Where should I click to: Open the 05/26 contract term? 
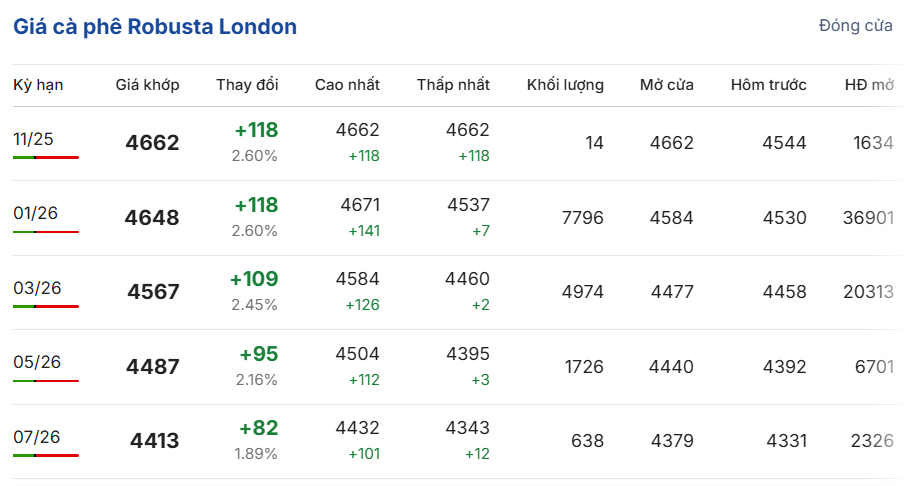[37, 362]
